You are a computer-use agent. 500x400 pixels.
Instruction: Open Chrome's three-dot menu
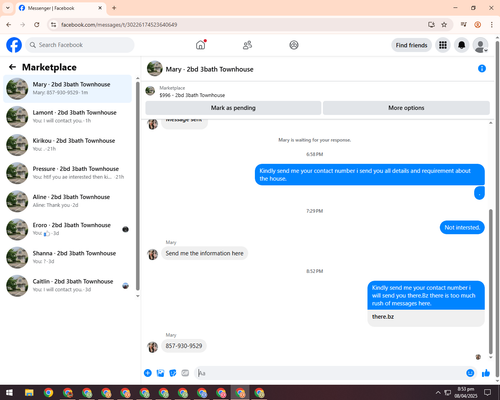(491, 24)
